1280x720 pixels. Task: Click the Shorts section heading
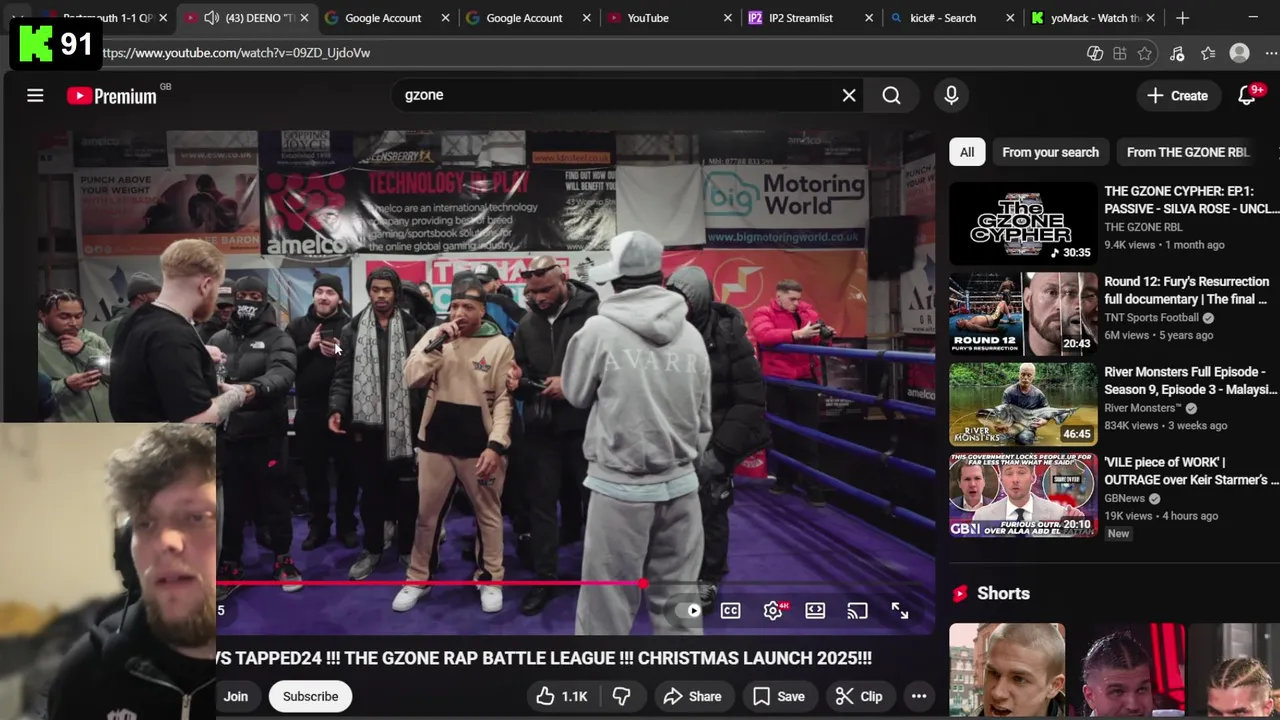(x=1003, y=593)
